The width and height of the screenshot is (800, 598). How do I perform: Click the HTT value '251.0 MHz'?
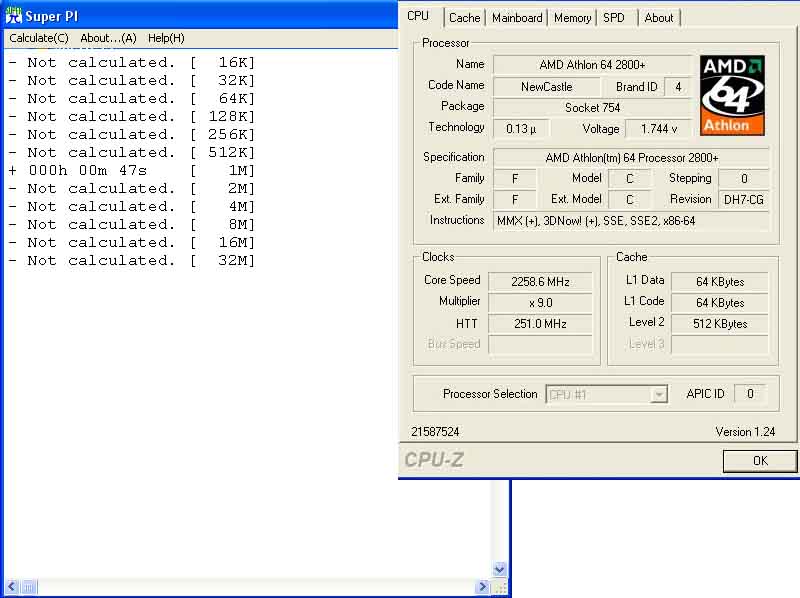(540, 323)
